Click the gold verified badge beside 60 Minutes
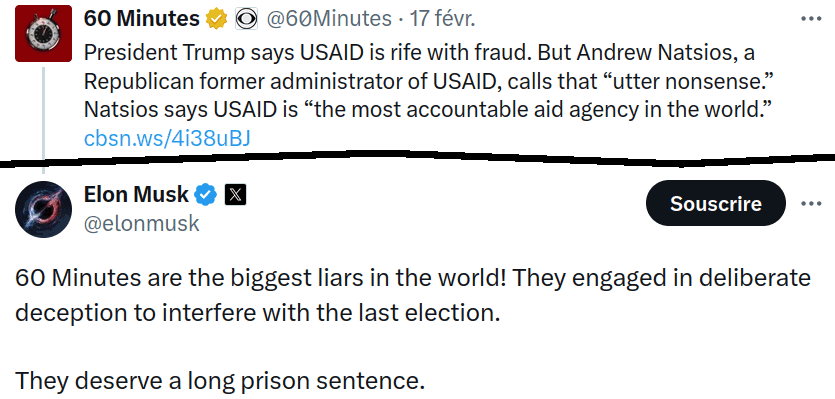This screenshot has width=835, height=399. pyautogui.click(x=217, y=20)
